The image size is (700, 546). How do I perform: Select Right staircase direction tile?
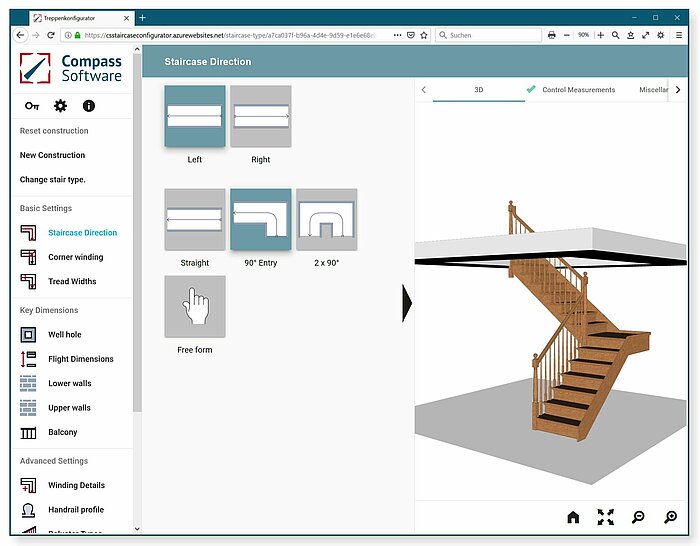(x=261, y=116)
